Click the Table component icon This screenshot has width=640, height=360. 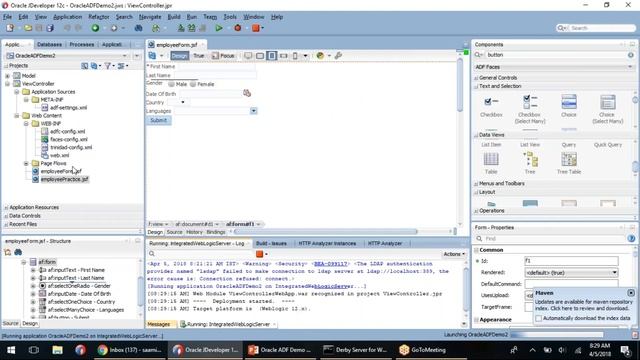[x=491, y=159]
